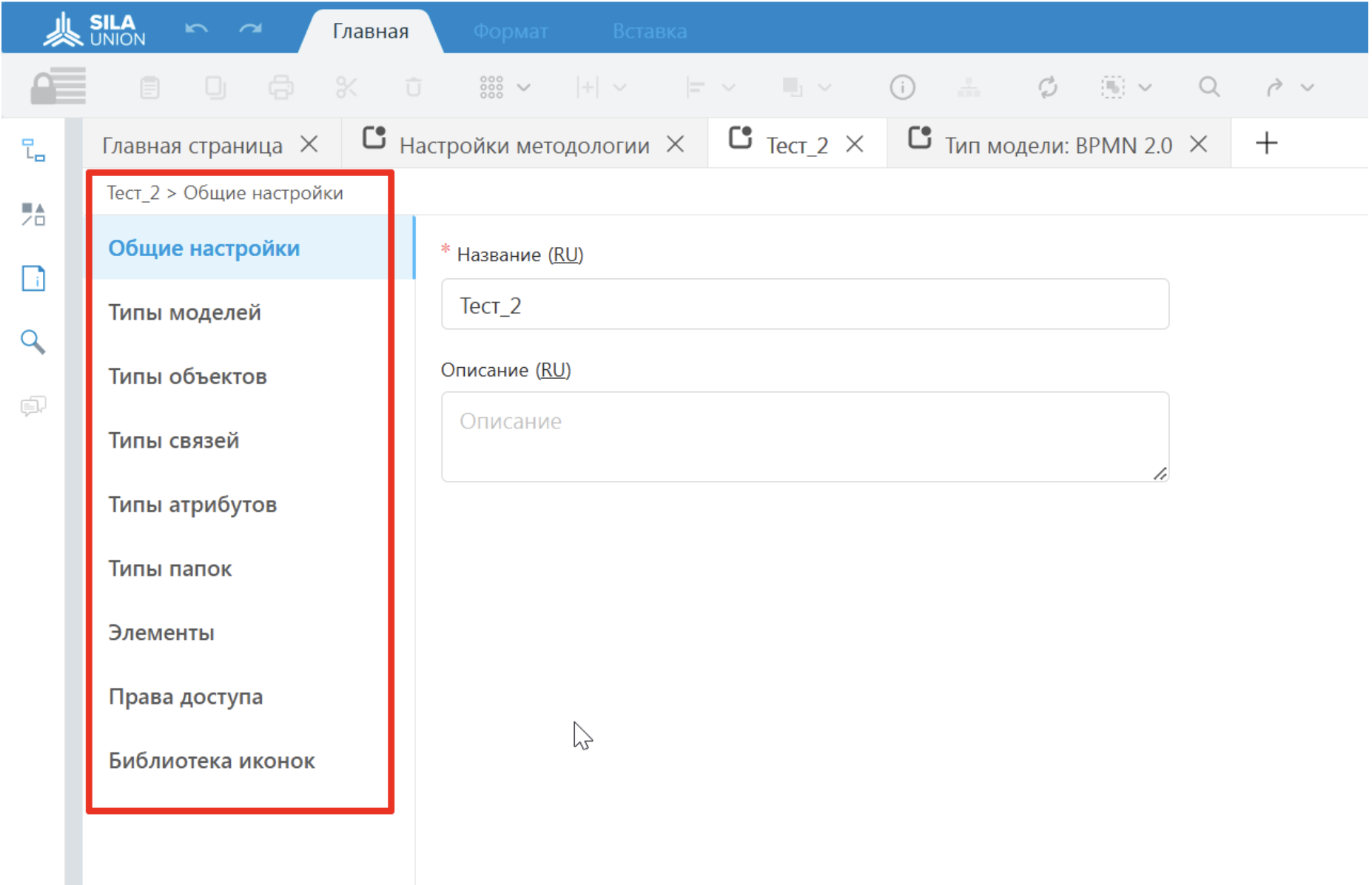Click the Название (RU) input field
Viewport: 1372px width, 885px height.
coord(804,305)
